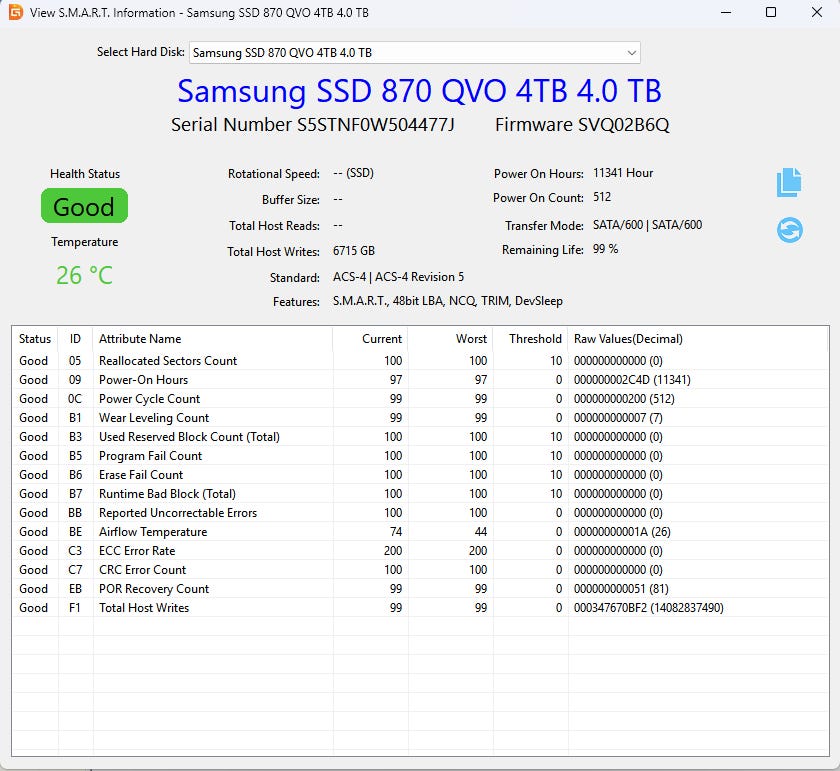Select the Power Cycle Count row
The width and height of the screenshot is (840, 771).
coord(420,399)
